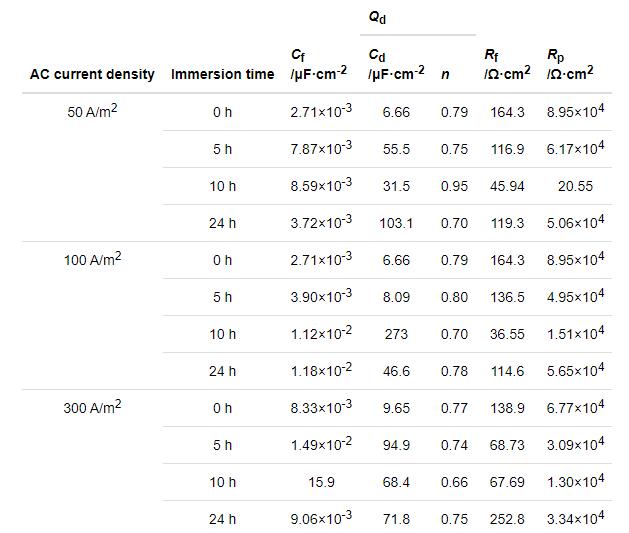Click the Cd cell value 103.1

click(396, 223)
